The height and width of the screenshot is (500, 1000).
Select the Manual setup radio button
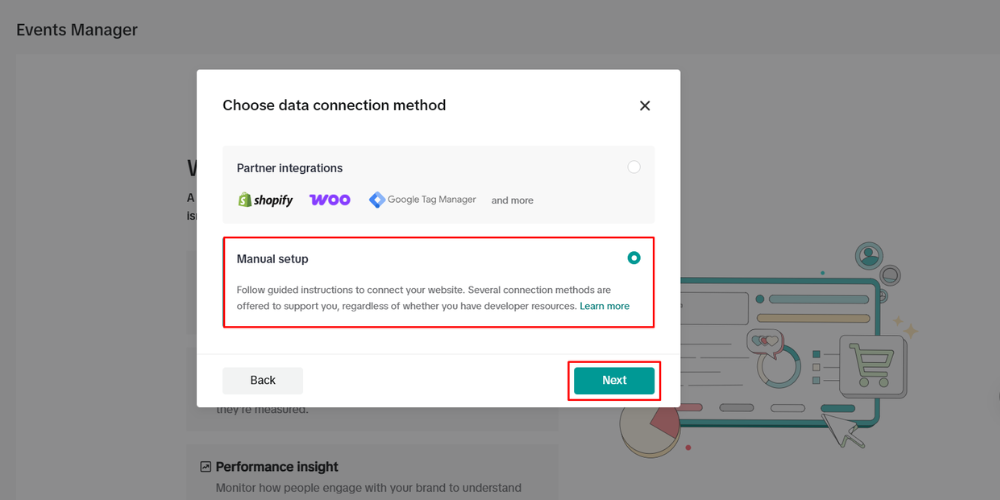coord(634,258)
